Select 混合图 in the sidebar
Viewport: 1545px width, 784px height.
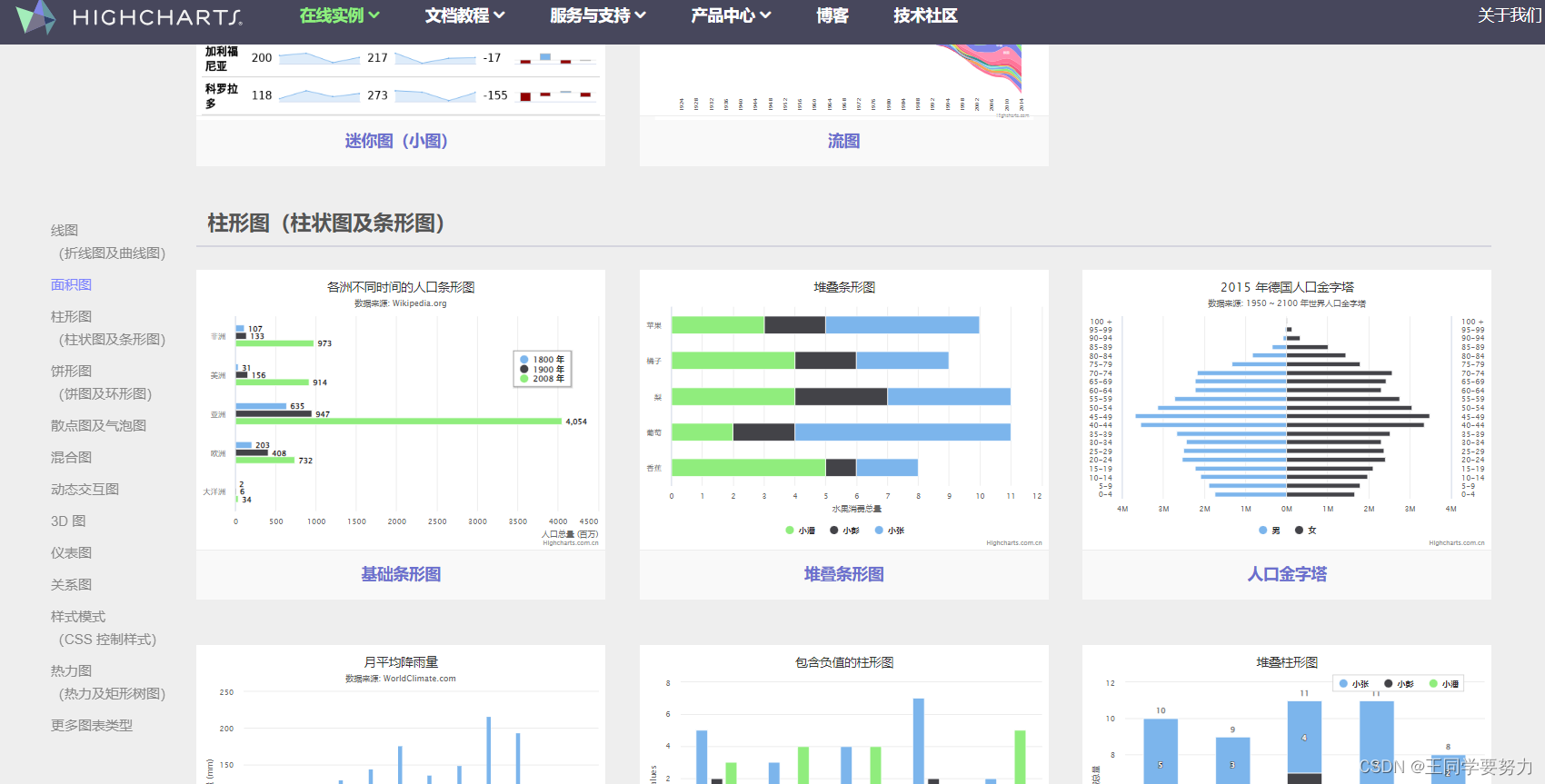click(71, 457)
